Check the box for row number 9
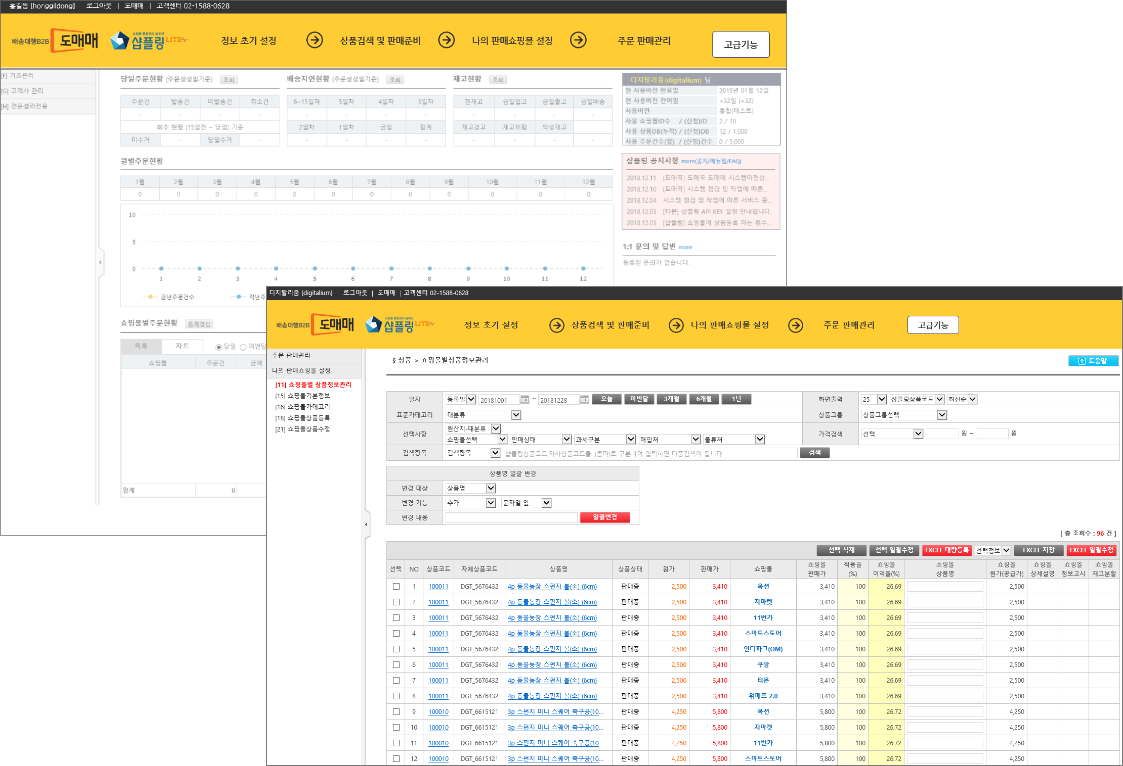The image size is (1123, 766). click(396, 712)
